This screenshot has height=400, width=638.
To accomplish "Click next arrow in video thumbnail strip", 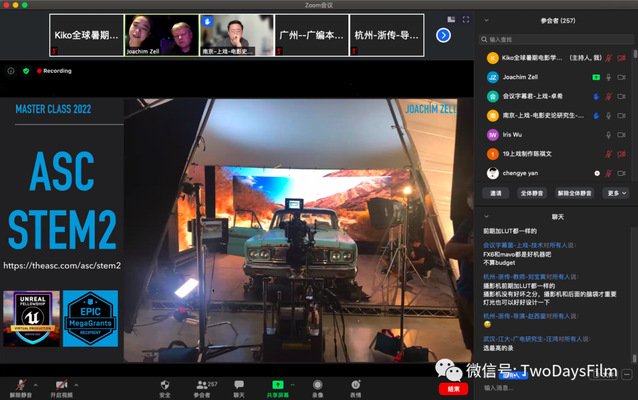I will (443, 35).
